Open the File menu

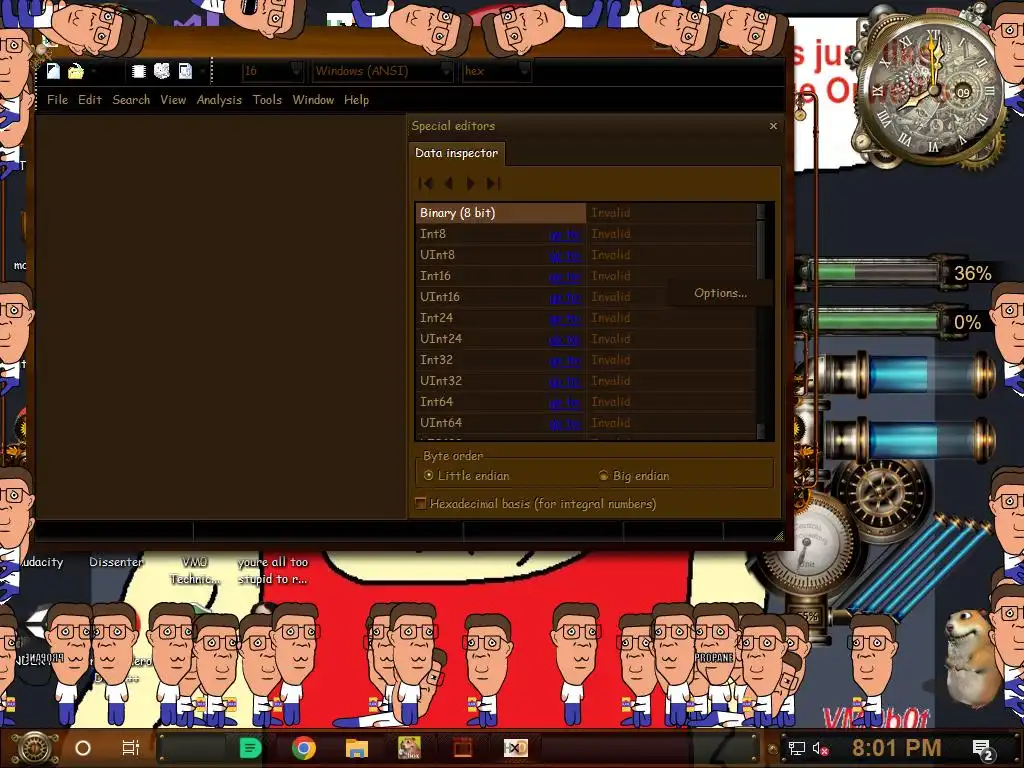click(x=57, y=100)
